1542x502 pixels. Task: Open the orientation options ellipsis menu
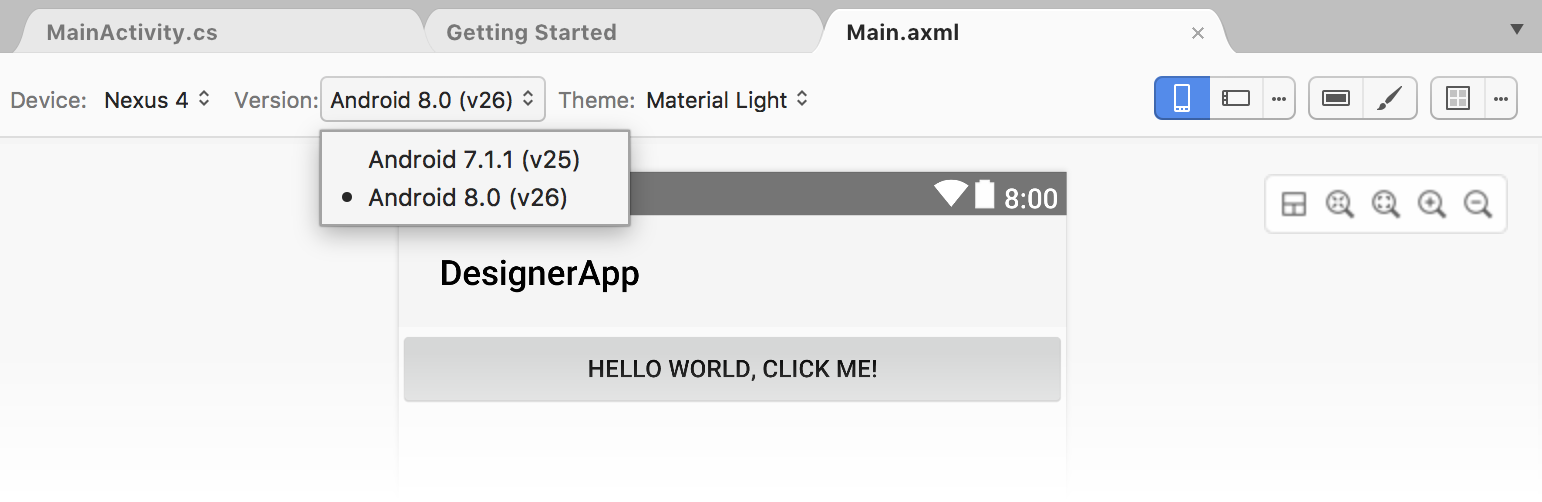click(1279, 98)
